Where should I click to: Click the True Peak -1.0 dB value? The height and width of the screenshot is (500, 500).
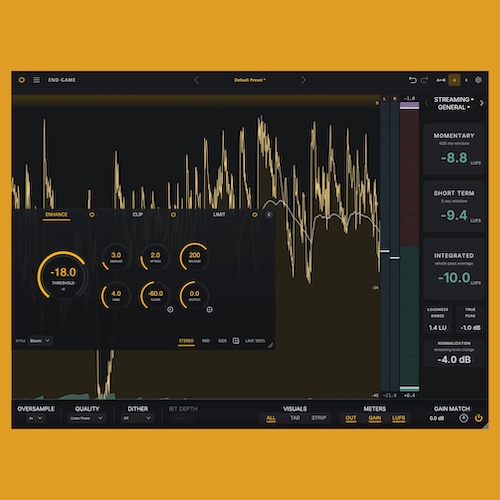[470, 328]
